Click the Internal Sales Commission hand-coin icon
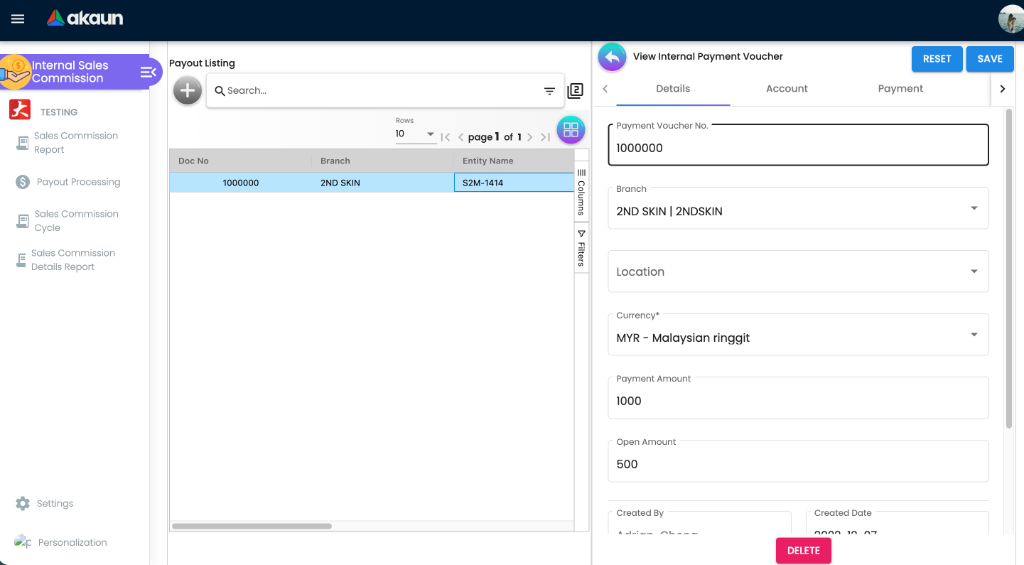This screenshot has width=1024, height=565. click(x=16, y=71)
